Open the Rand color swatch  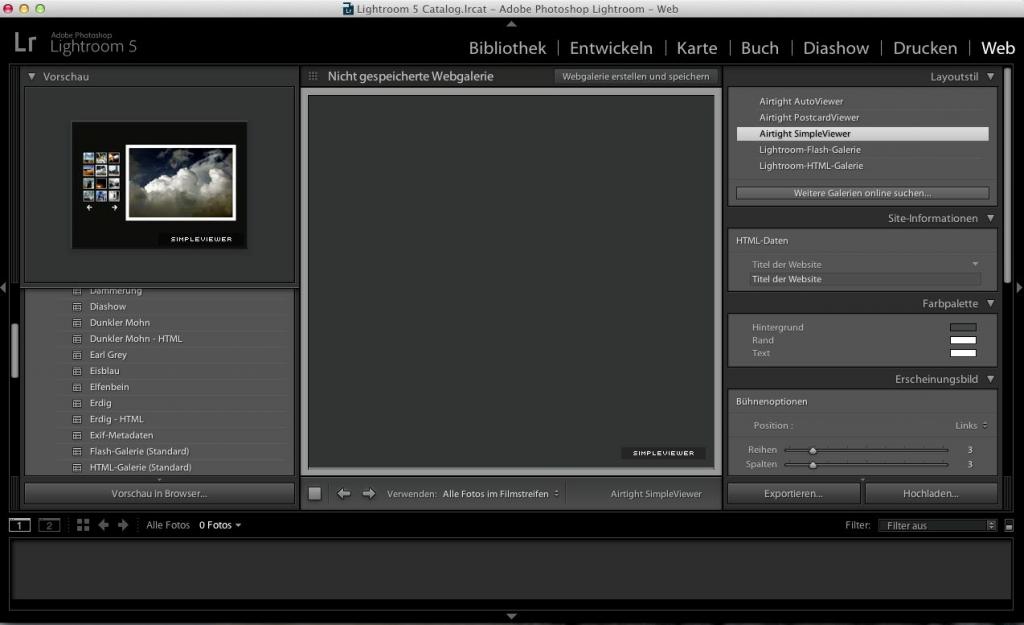963,340
